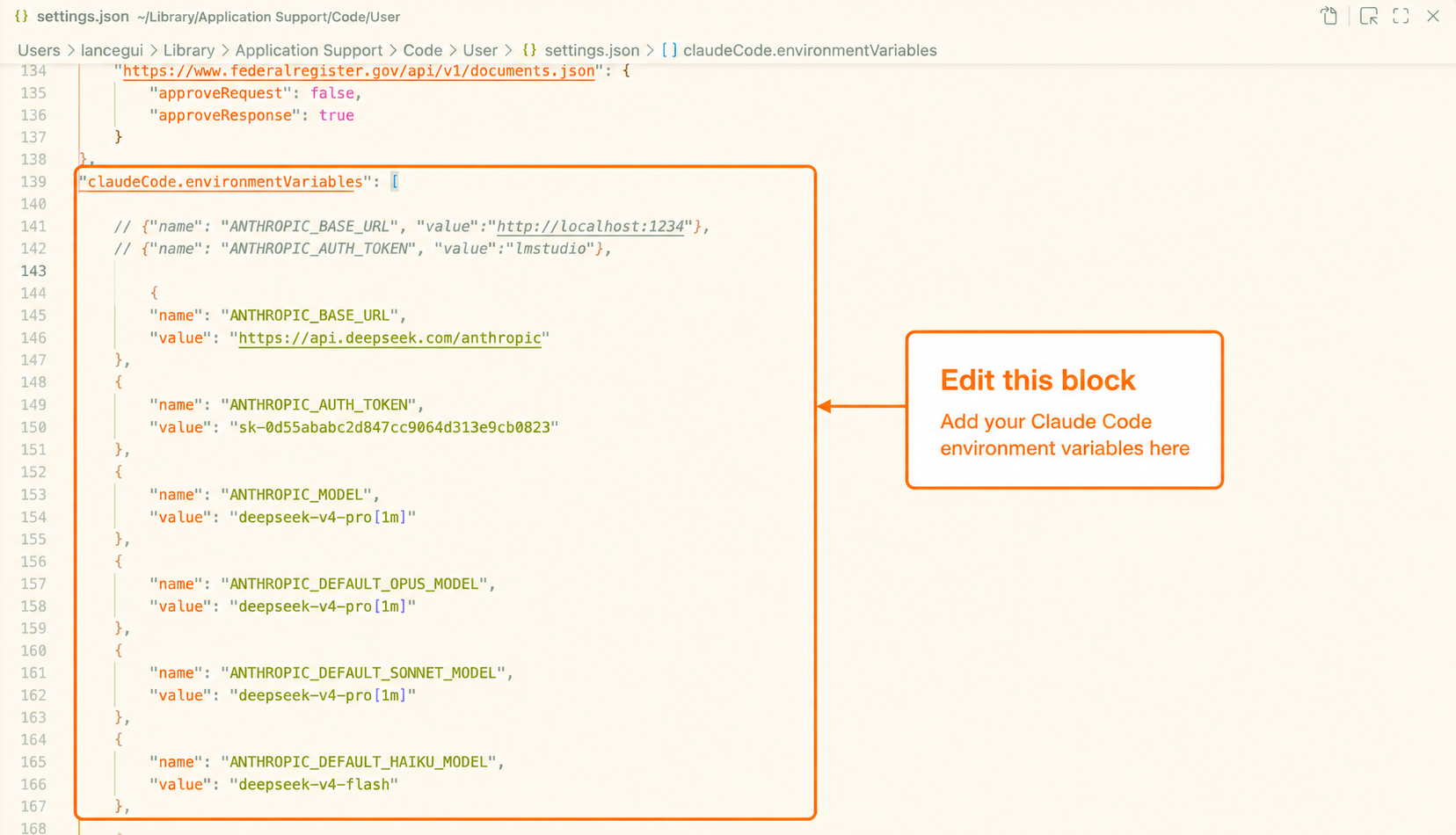Screen dimensions: 1456x835
Task: Click the "deepseek-v4-flash" value
Action: (314, 784)
